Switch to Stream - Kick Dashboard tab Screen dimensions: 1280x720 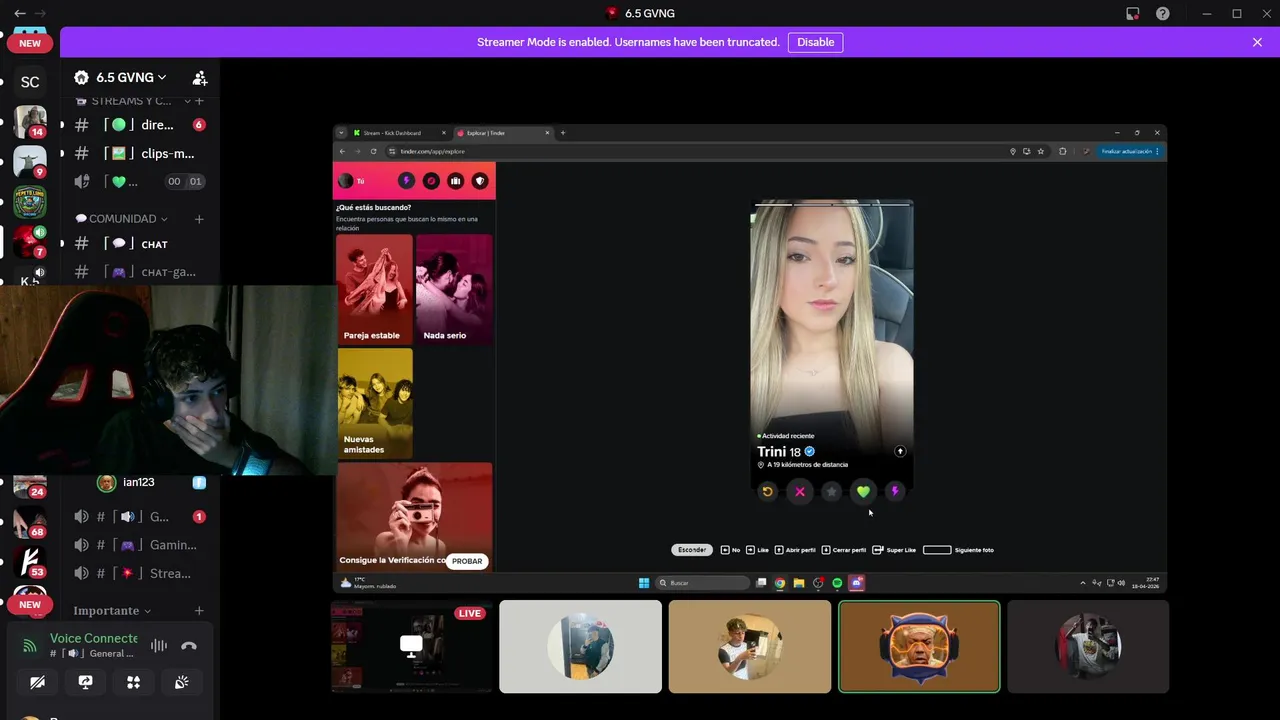(x=397, y=133)
